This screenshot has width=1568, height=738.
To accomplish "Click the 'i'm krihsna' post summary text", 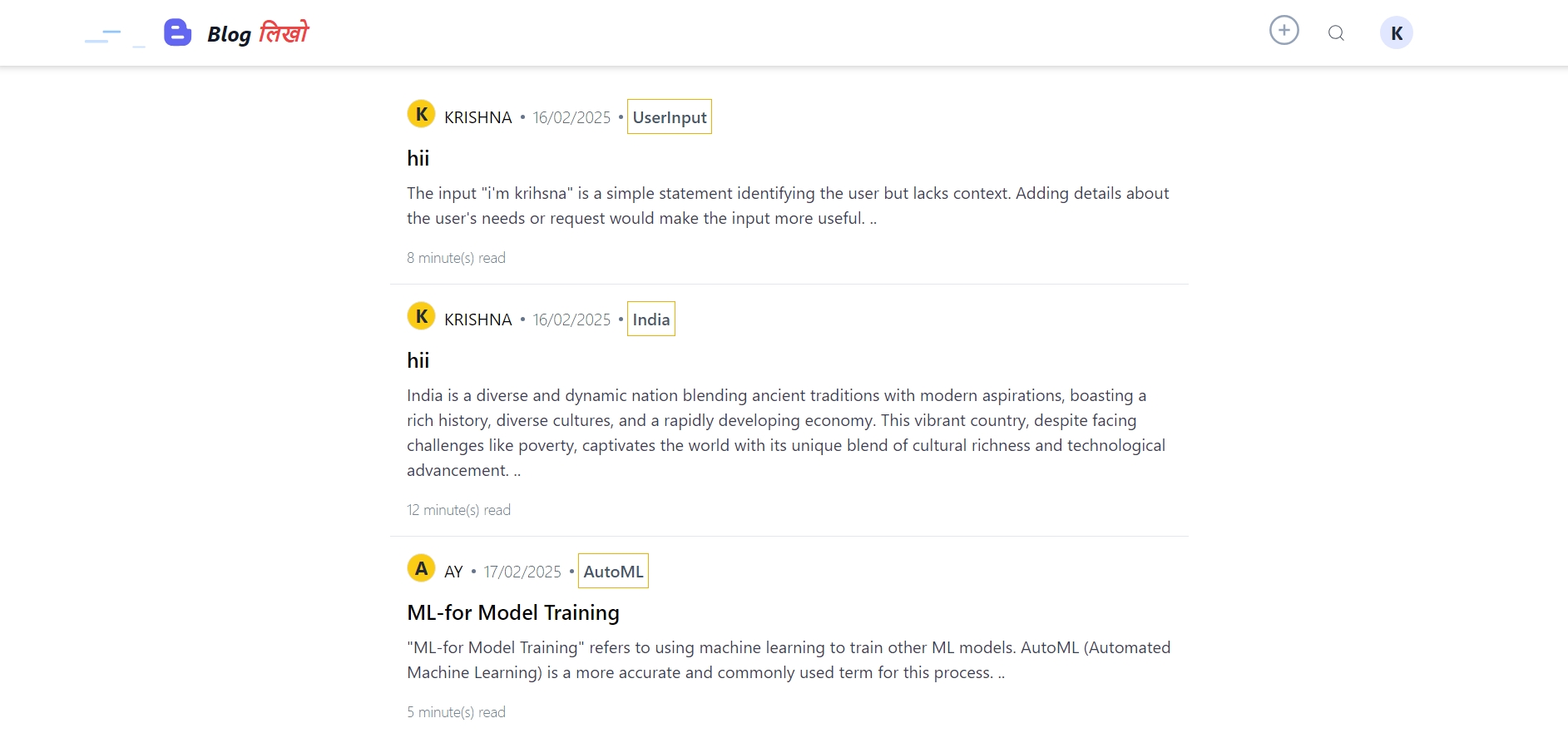I will click(x=788, y=206).
